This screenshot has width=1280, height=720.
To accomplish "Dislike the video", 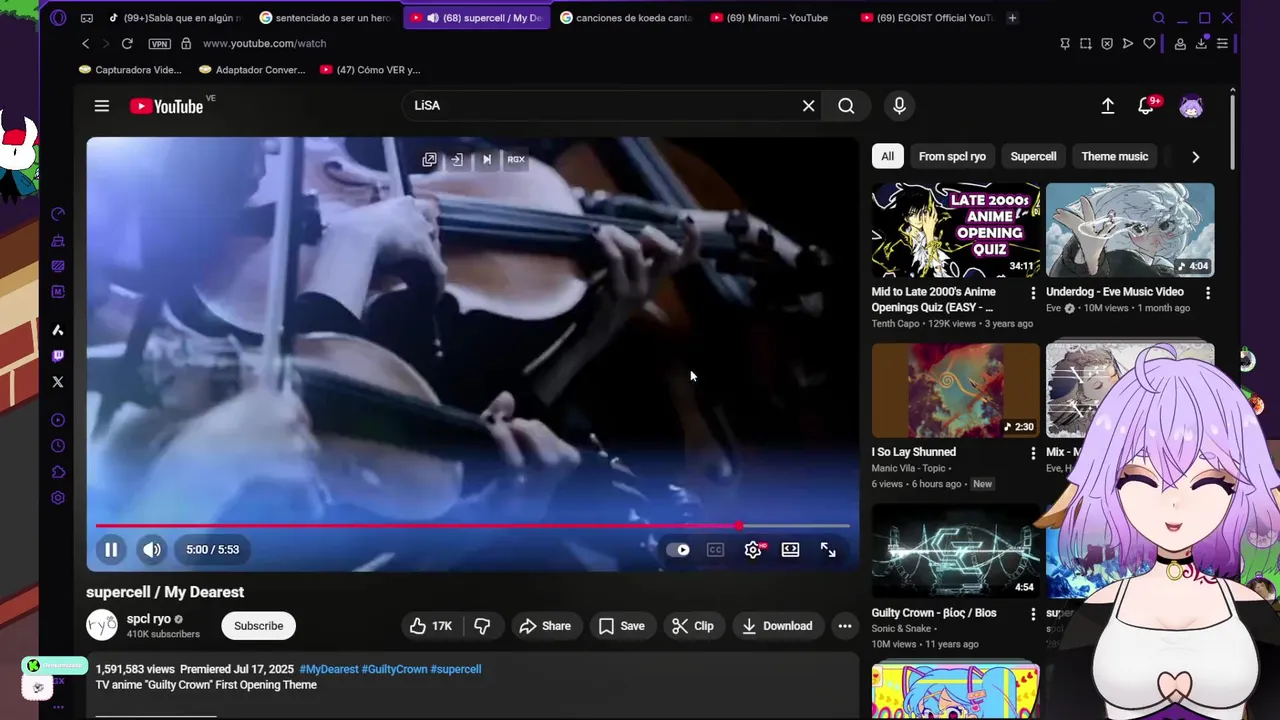I will click(x=482, y=626).
